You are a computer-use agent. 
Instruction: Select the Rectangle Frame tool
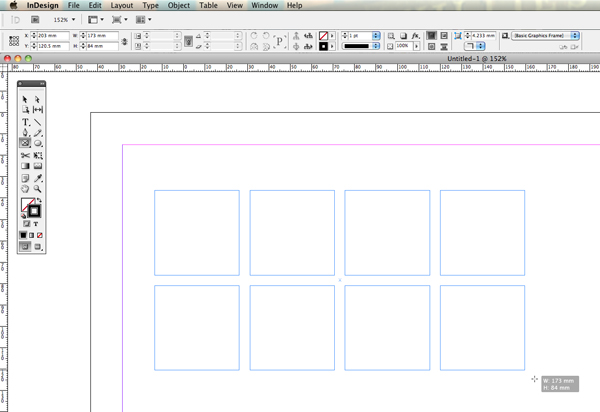[25, 143]
